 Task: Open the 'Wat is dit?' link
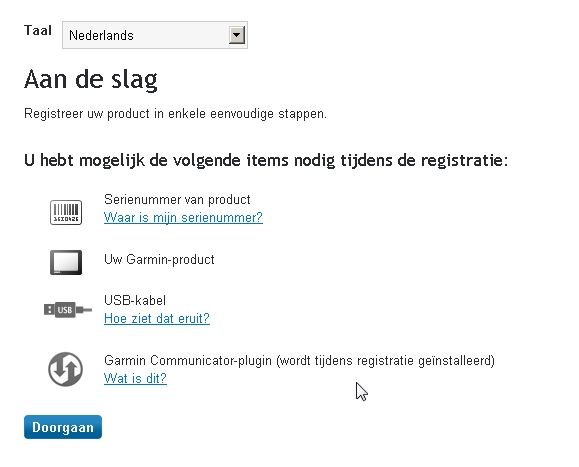pos(135,378)
